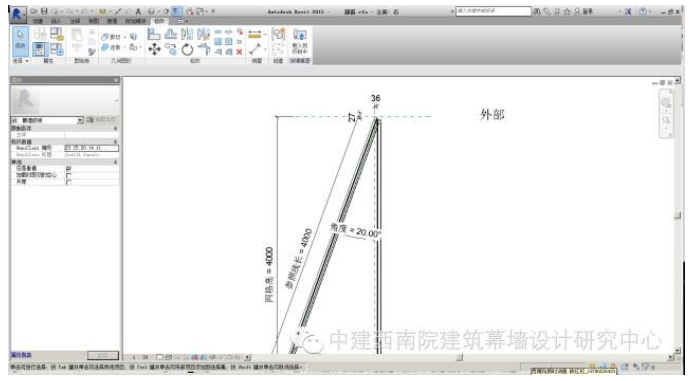Click the Offset tool icon
The image size is (696, 381).
click(170, 34)
